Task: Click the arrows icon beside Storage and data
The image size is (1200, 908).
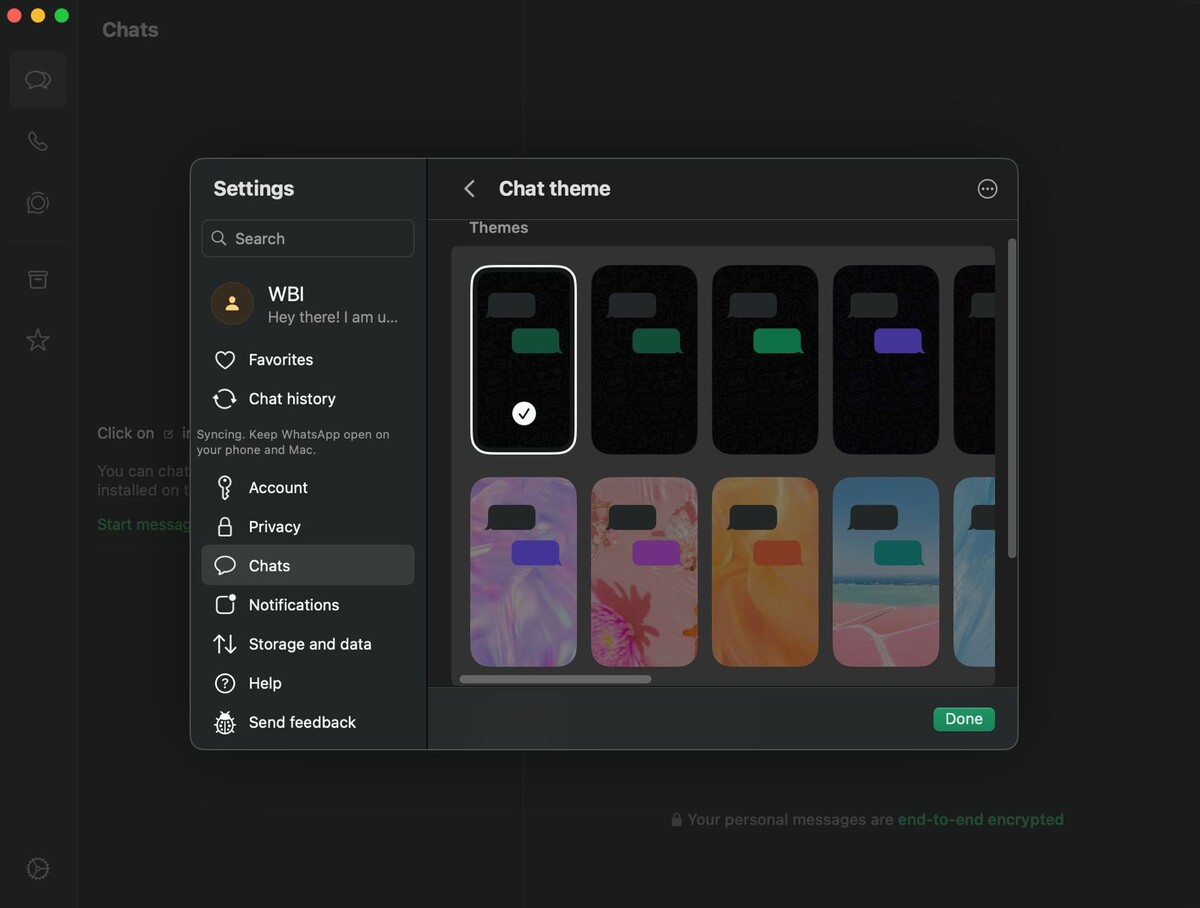Action: 225,644
